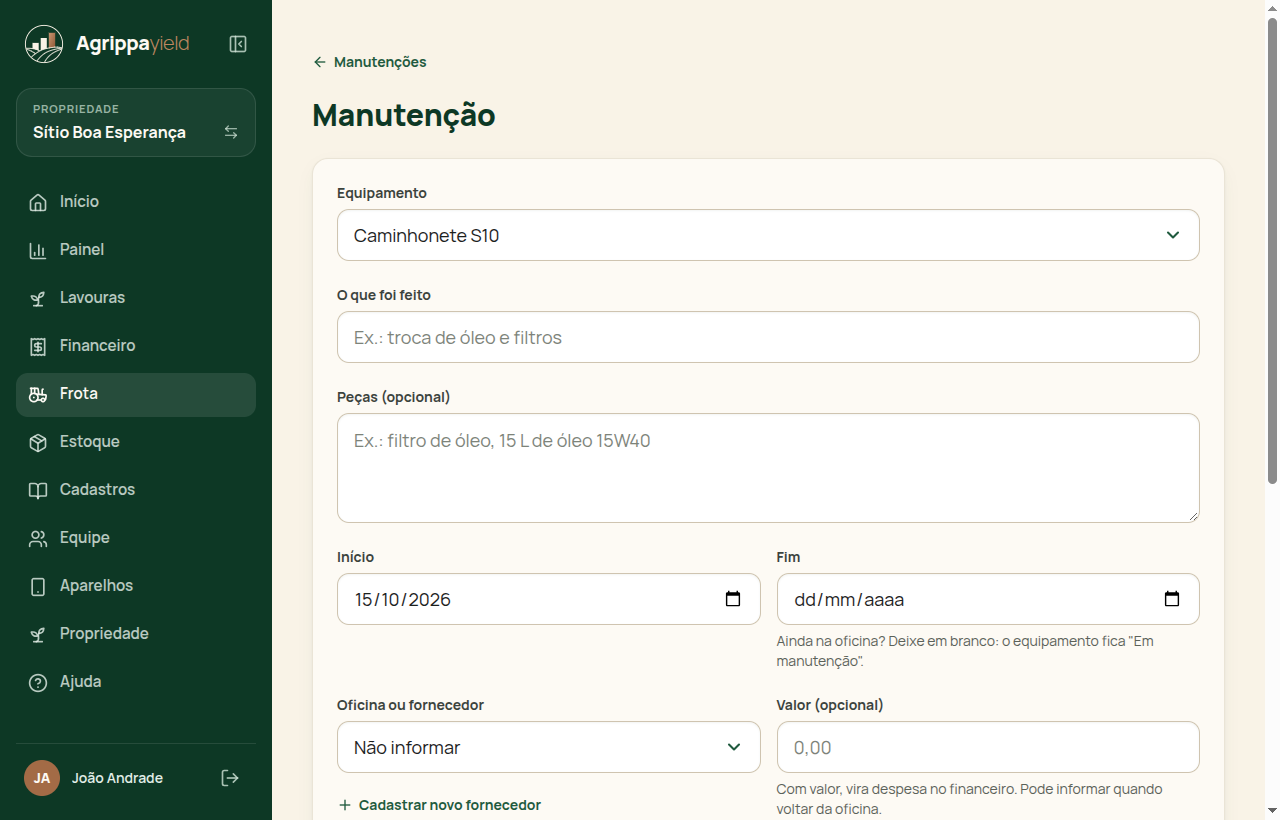Screen dimensions: 1280x820
Task: Click the page vertical scrollbar
Action: pos(1272,250)
